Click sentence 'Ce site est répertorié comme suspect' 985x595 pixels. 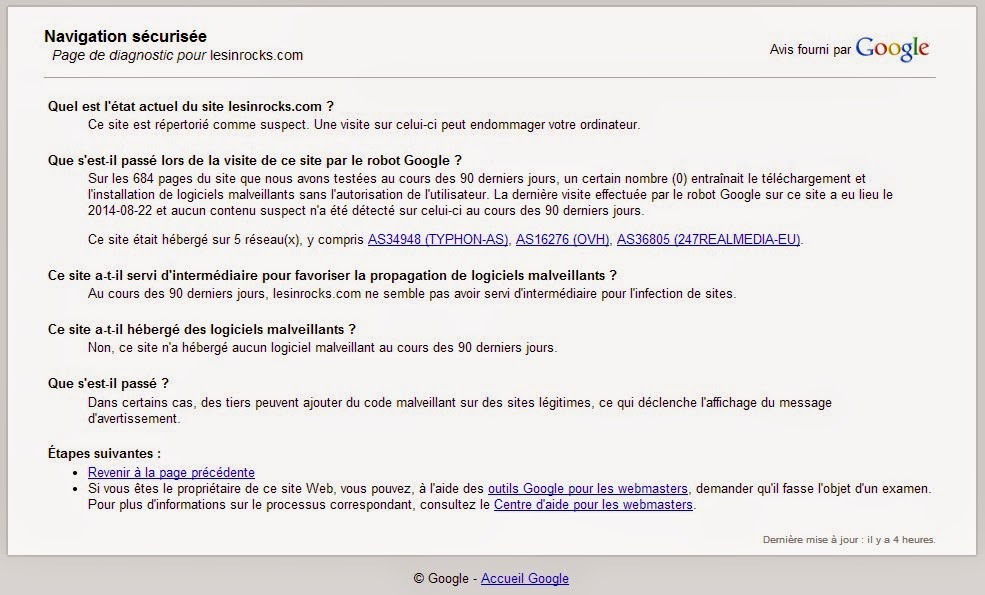(x=198, y=124)
